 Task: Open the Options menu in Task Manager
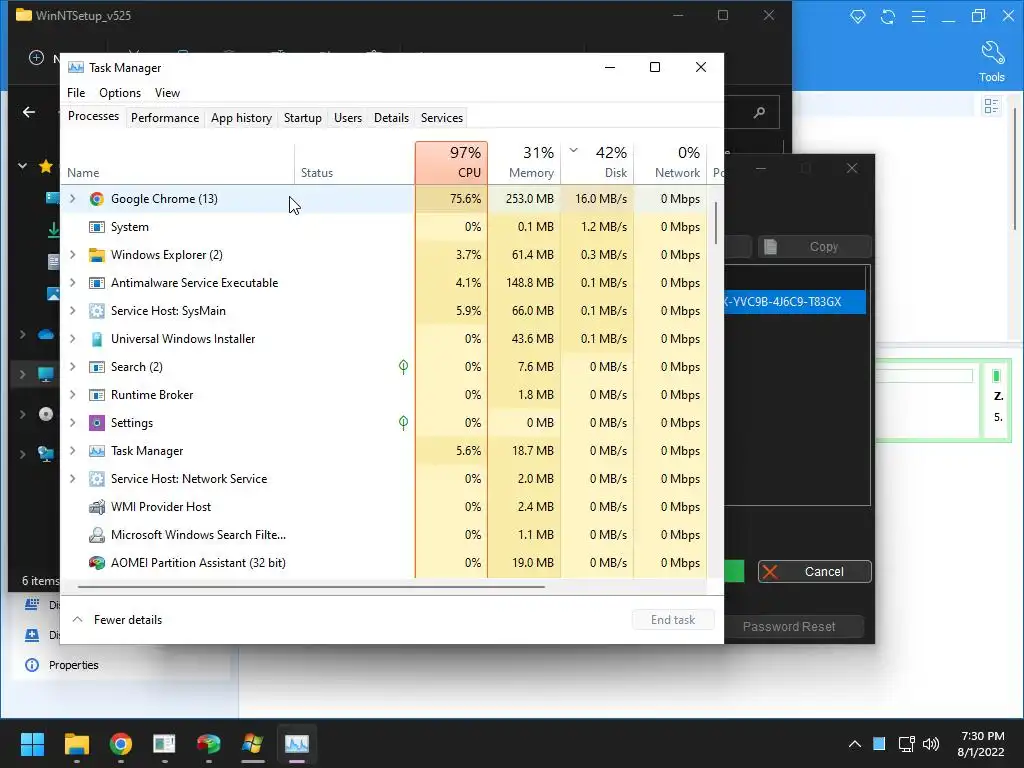pyautogui.click(x=120, y=93)
